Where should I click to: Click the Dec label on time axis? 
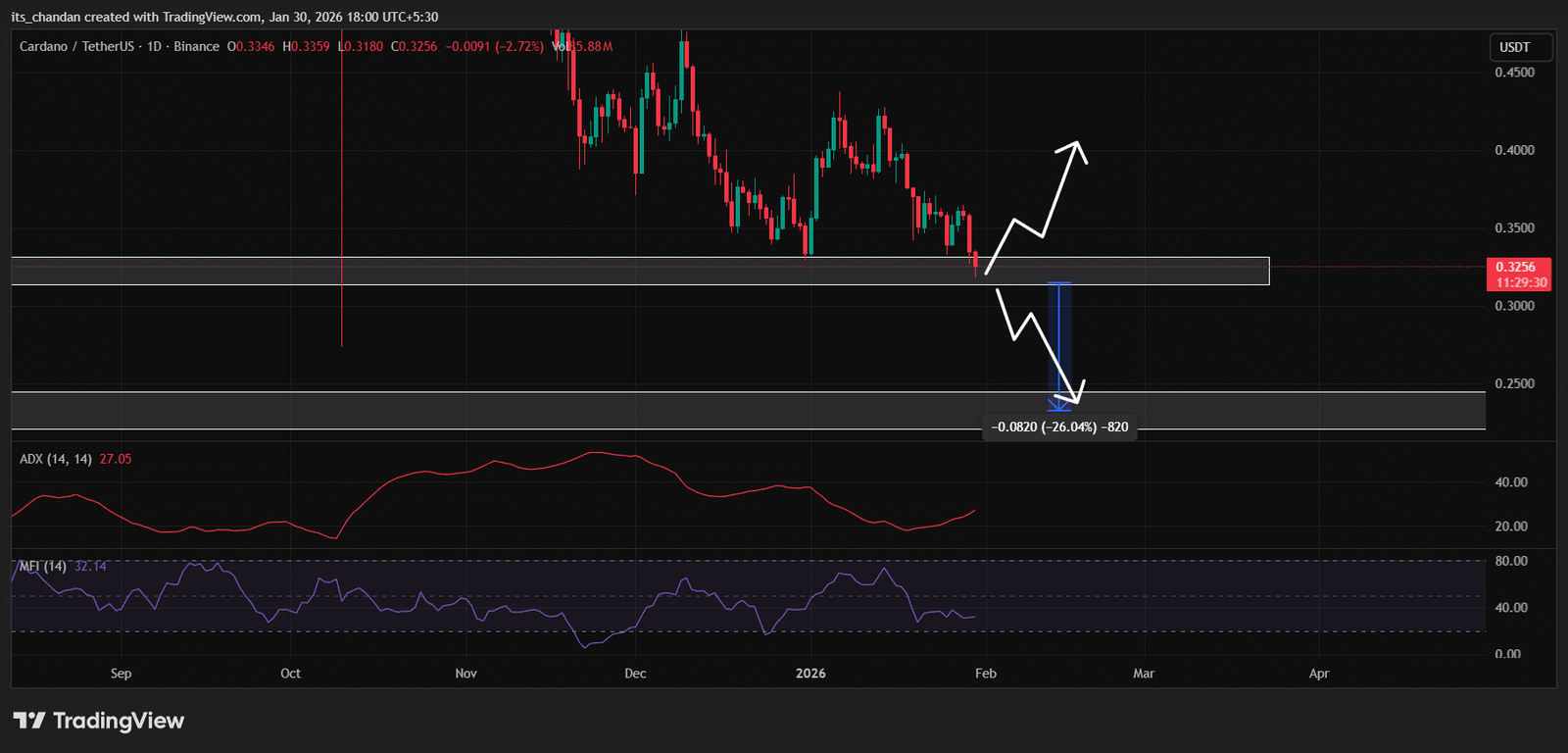(635, 674)
